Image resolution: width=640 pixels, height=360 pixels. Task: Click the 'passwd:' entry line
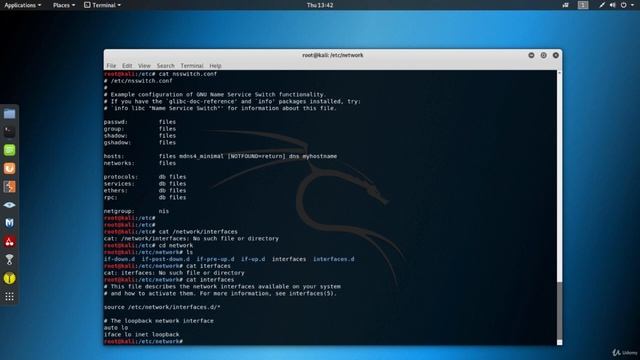tap(140, 122)
